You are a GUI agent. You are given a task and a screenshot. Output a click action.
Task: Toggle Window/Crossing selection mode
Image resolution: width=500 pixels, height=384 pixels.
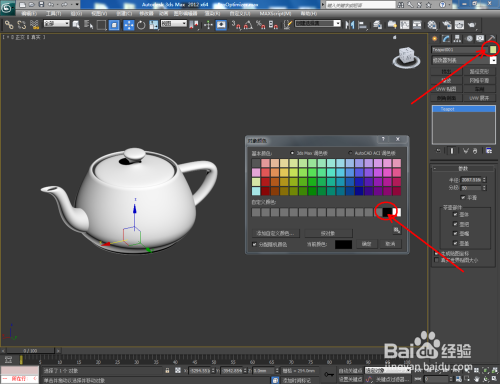click(x=114, y=25)
